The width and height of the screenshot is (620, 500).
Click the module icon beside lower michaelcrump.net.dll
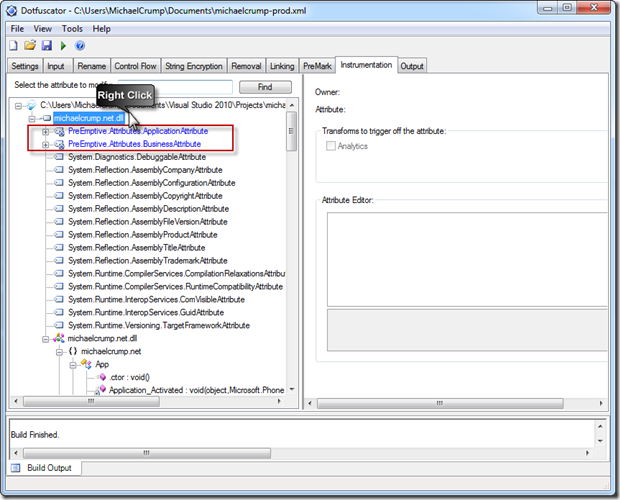[x=59, y=338]
